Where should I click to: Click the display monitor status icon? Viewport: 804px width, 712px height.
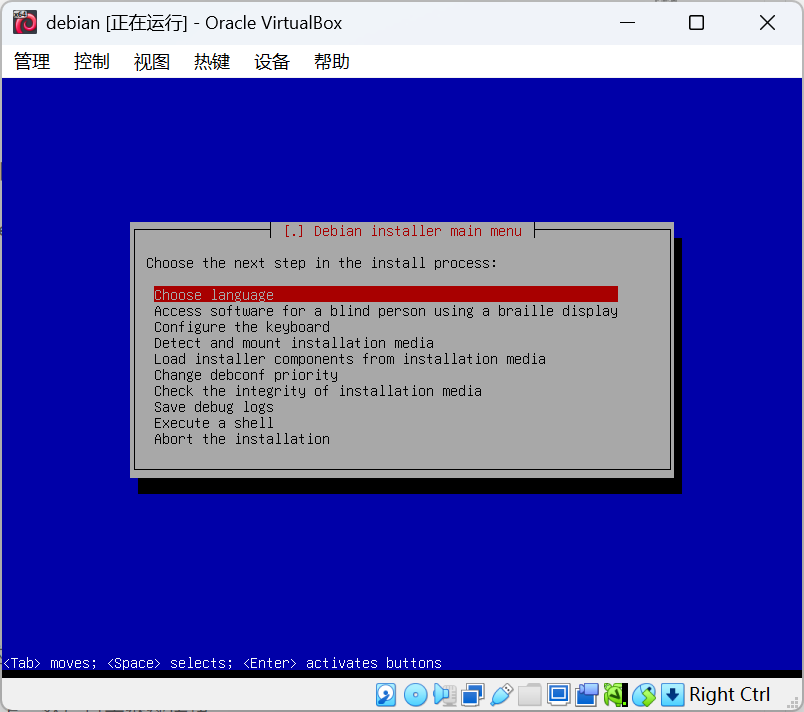coord(558,695)
